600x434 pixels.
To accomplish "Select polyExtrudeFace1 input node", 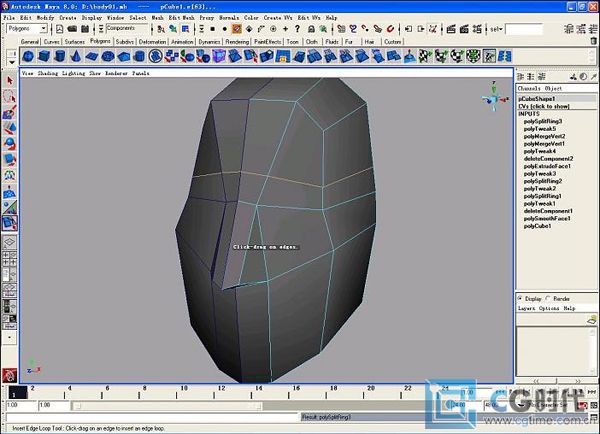I will coord(547,166).
